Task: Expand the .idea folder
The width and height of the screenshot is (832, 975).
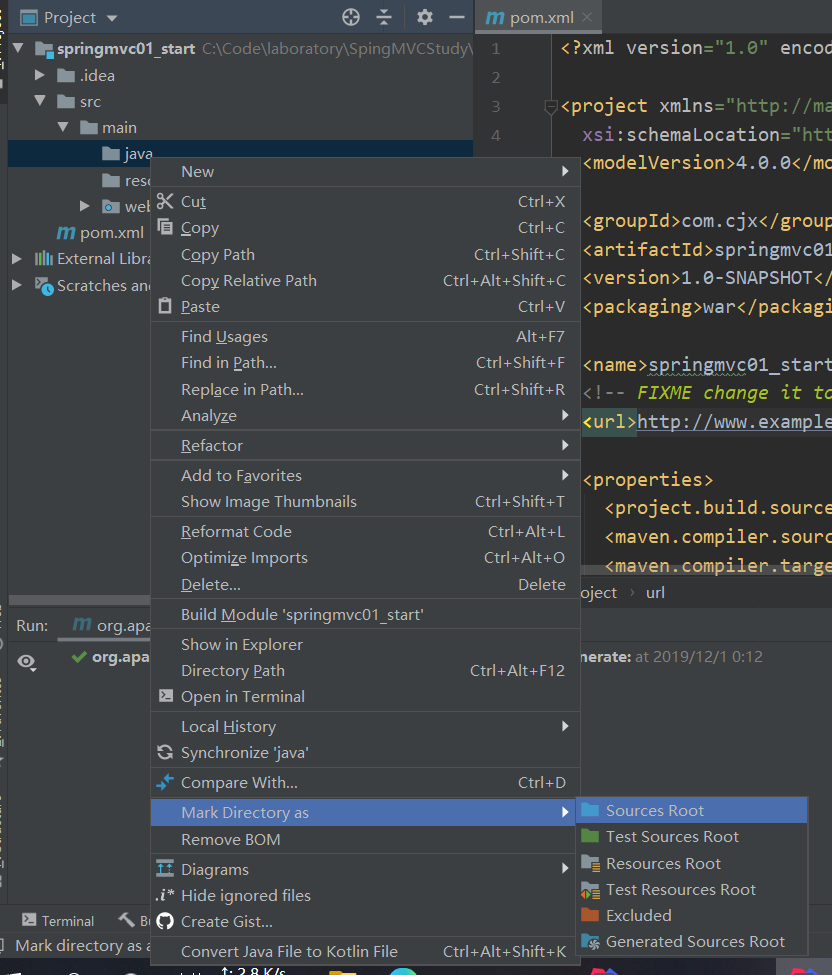Action: (40, 75)
